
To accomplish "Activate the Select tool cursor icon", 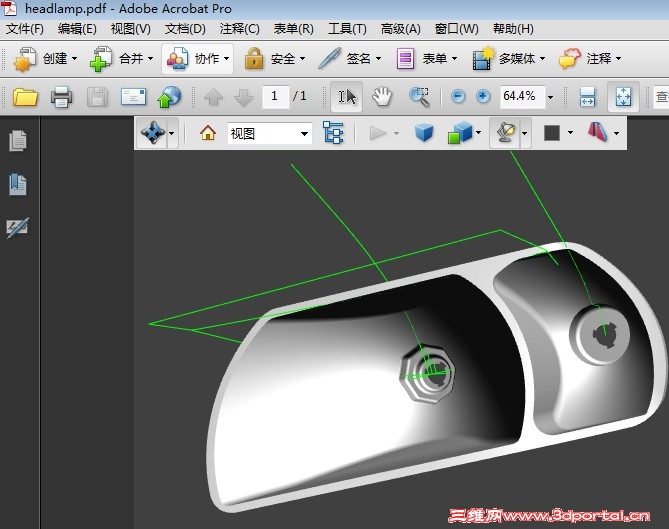I will click(346, 96).
